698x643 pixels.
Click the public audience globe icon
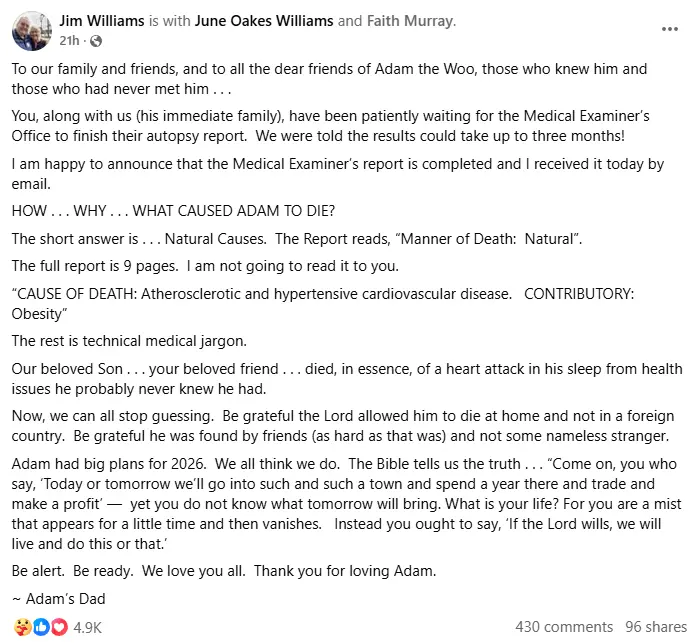[97, 42]
